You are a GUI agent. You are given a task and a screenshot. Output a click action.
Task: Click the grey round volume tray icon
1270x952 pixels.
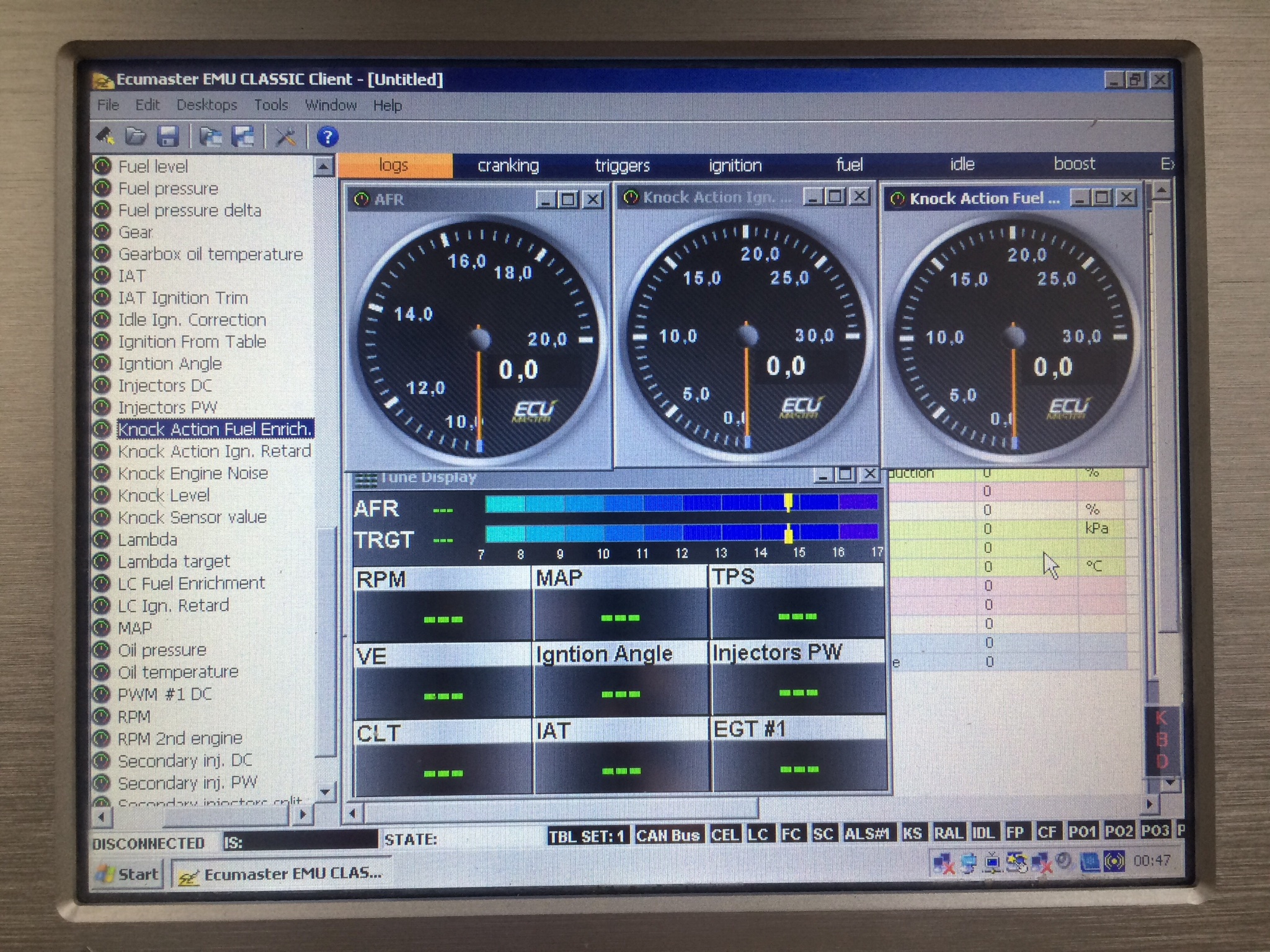click(x=1065, y=860)
